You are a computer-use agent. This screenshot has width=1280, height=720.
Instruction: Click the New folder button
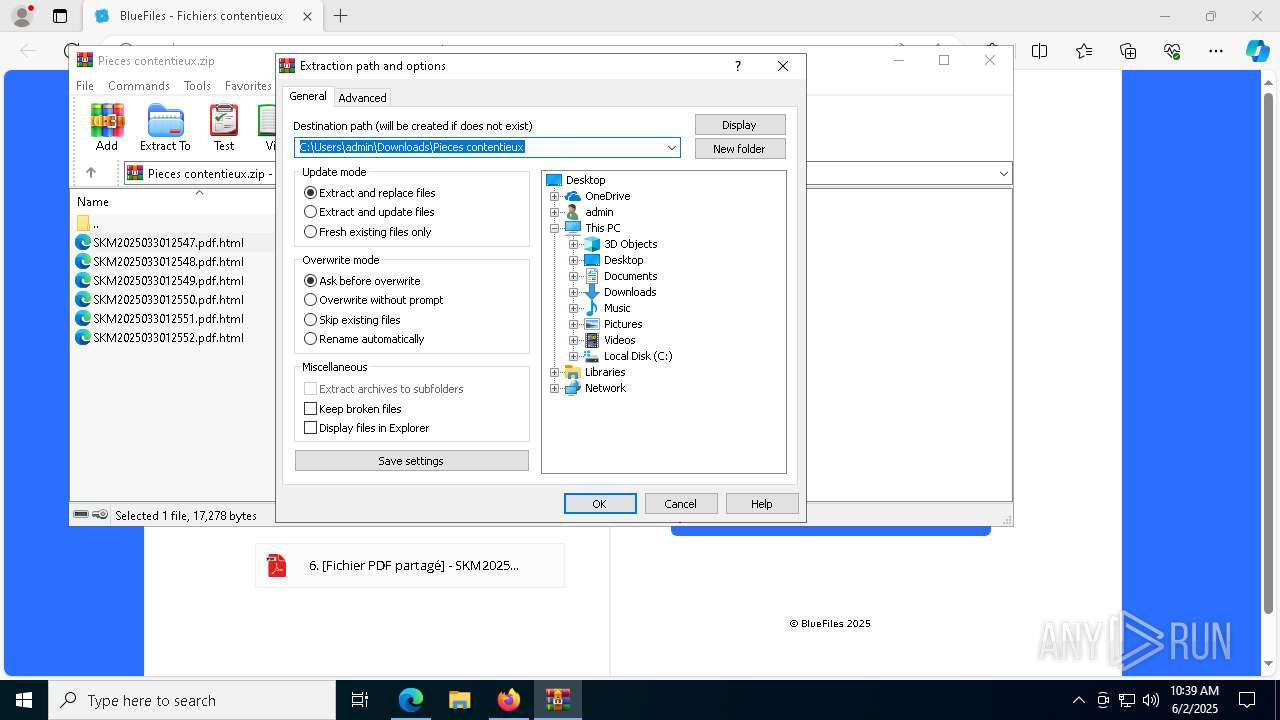point(740,149)
